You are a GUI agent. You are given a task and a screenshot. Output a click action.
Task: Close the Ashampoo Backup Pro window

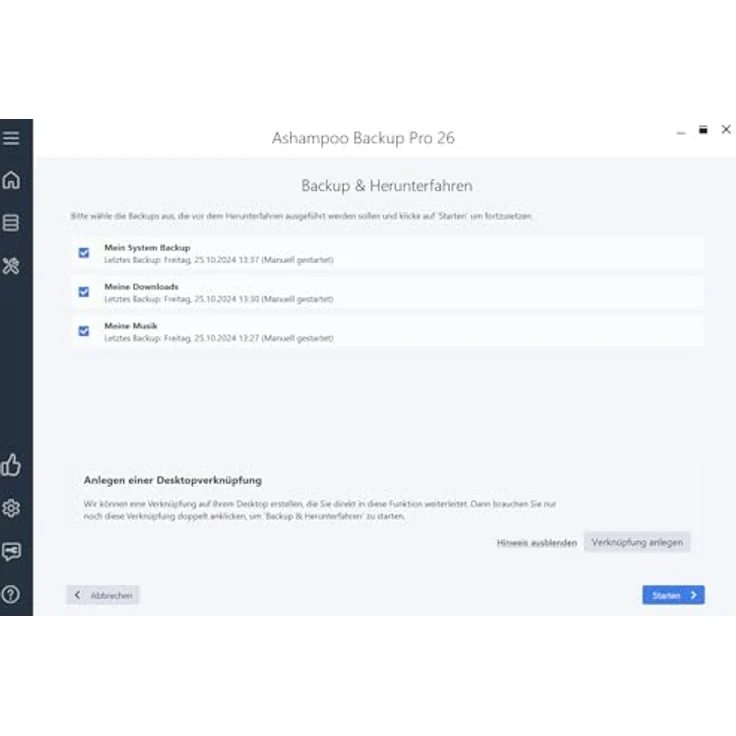tap(726, 129)
